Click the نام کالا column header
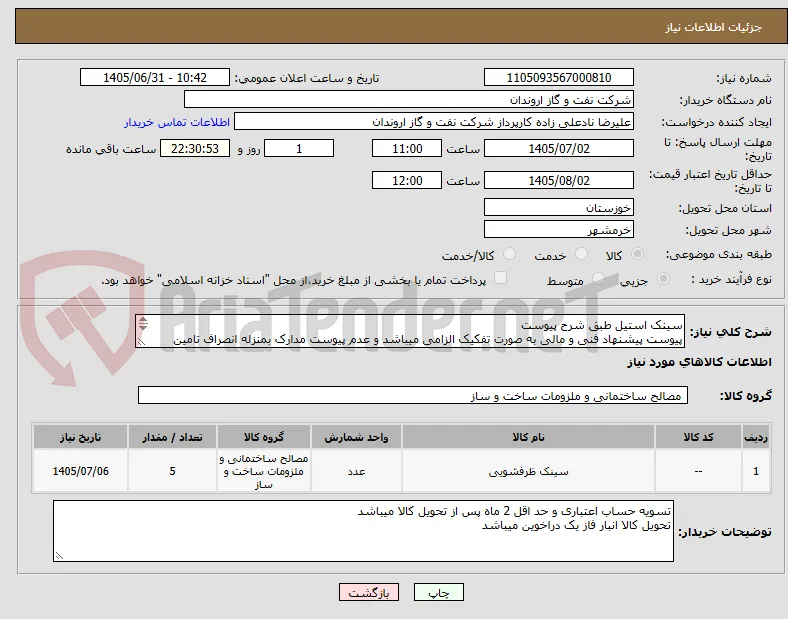The height and width of the screenshot is (619, 788). [x=528, y=437]
